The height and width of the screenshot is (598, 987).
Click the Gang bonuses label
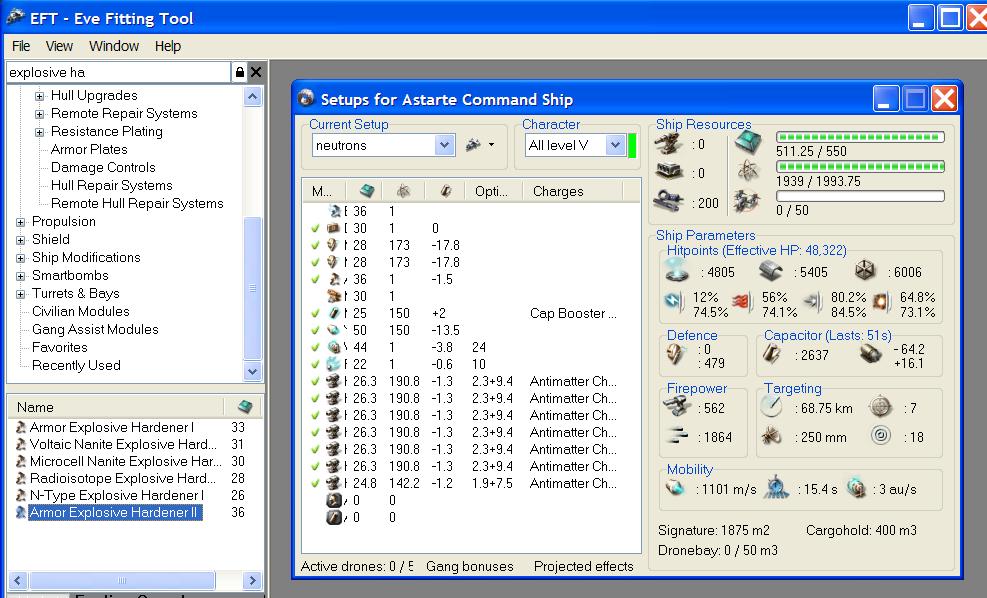tap(469, 567)
